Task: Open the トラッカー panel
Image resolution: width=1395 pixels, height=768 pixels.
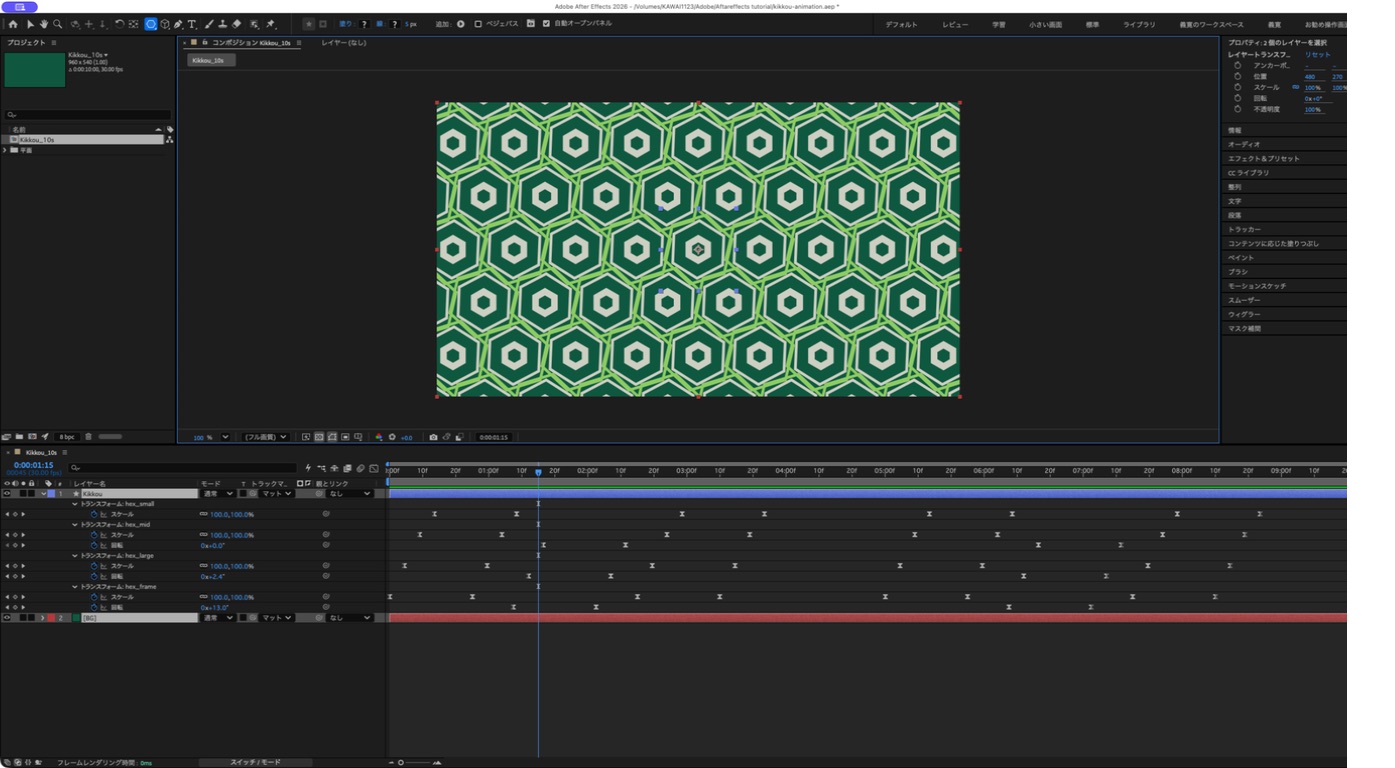Action: click(x=1245, y=229)
